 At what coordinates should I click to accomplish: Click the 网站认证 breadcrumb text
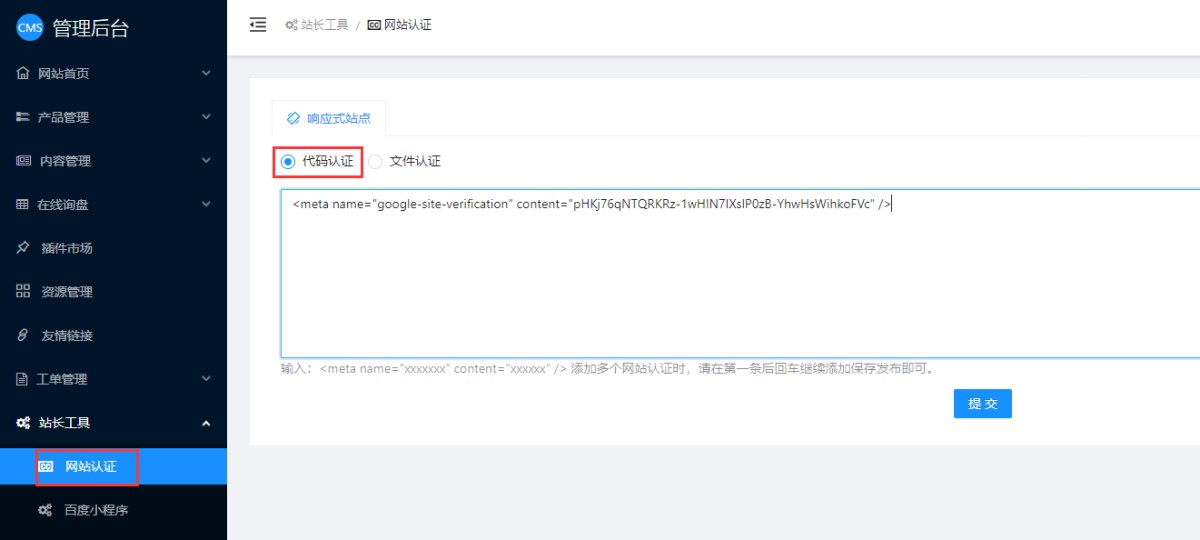[x=408, y=25]
